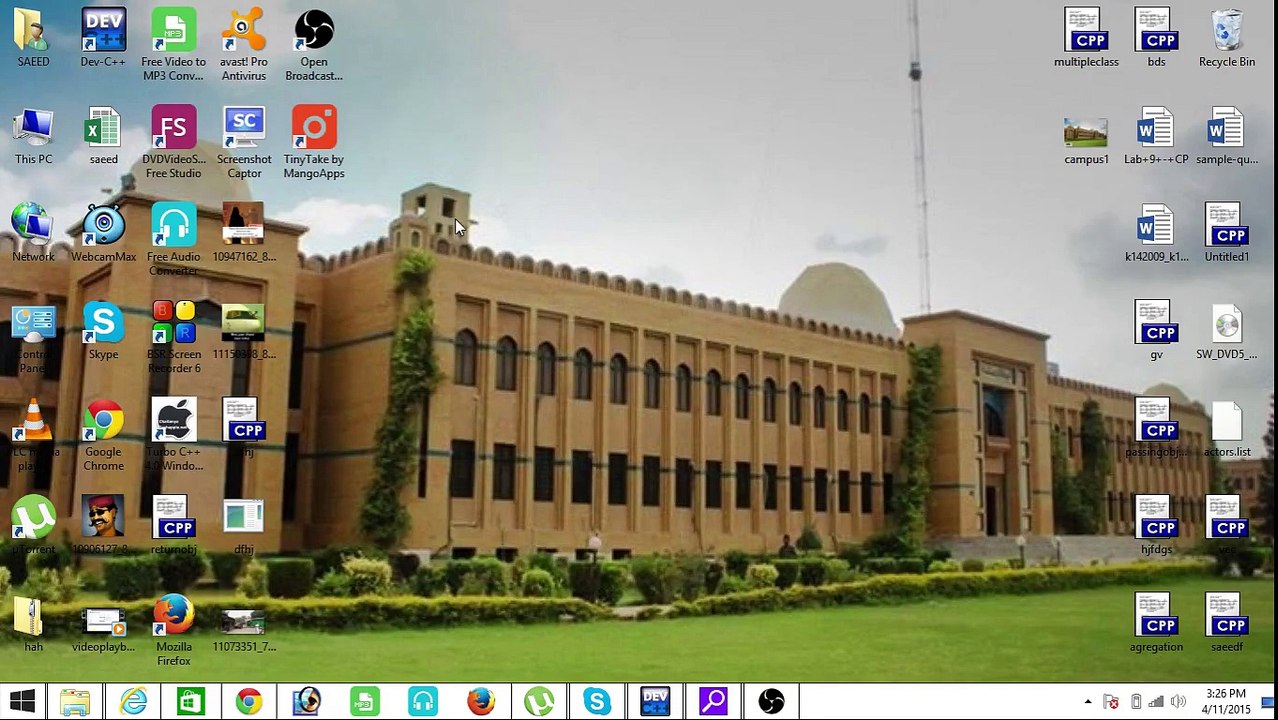Open the saeedf CPP file

1226,624
